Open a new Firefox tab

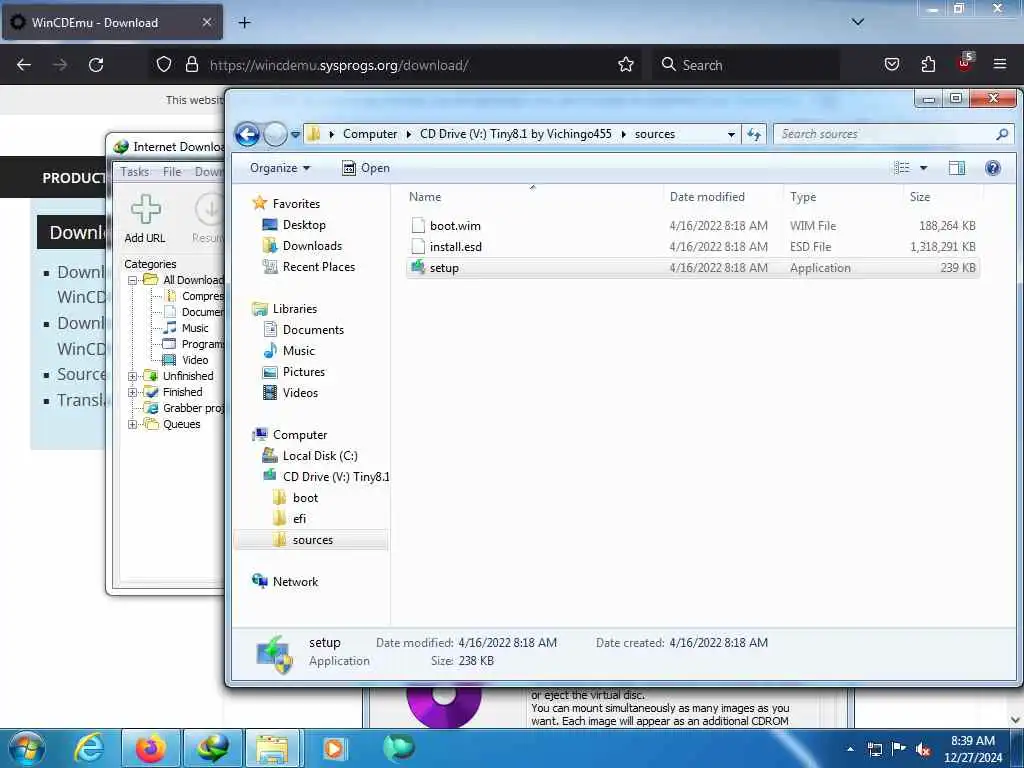click(244, 23)
